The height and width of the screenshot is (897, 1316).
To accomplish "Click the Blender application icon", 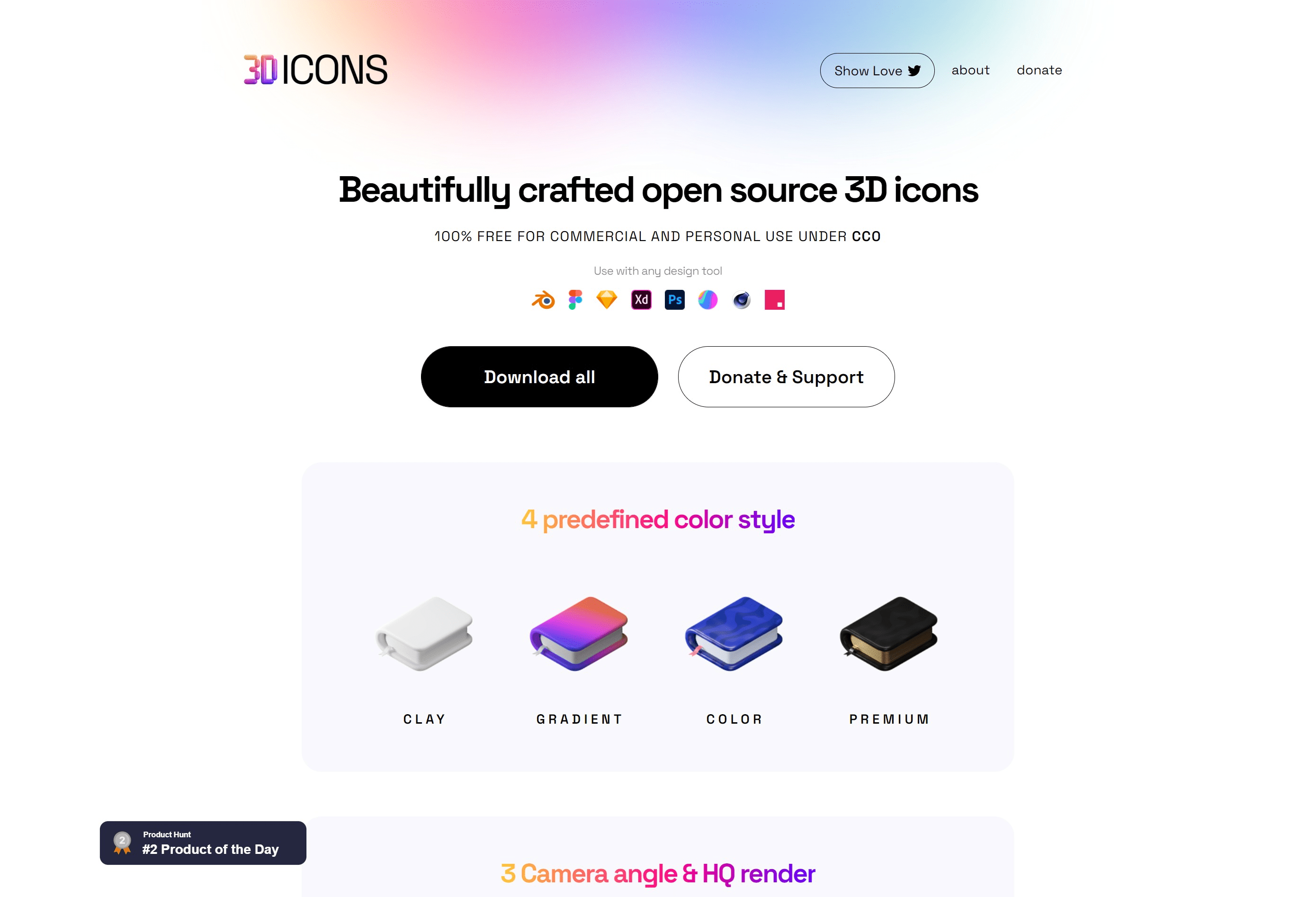I will [541, 299].
